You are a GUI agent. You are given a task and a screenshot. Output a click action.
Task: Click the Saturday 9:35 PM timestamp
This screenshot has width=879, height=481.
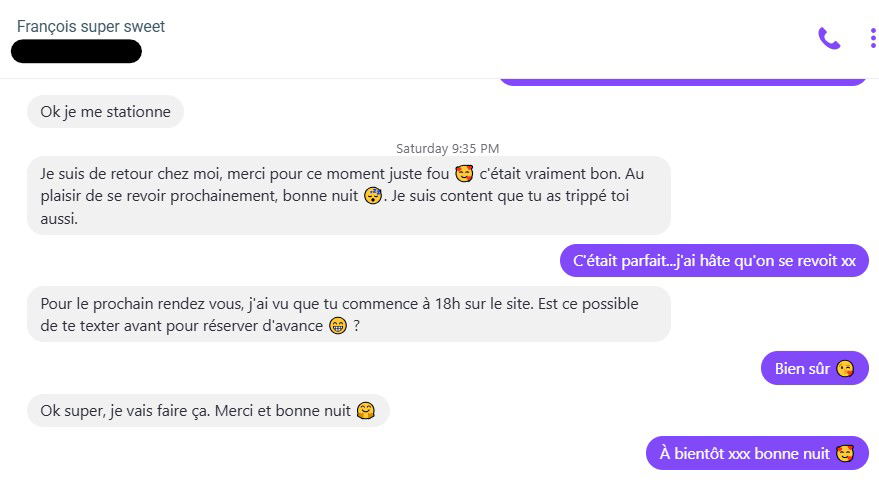point(447,149)
